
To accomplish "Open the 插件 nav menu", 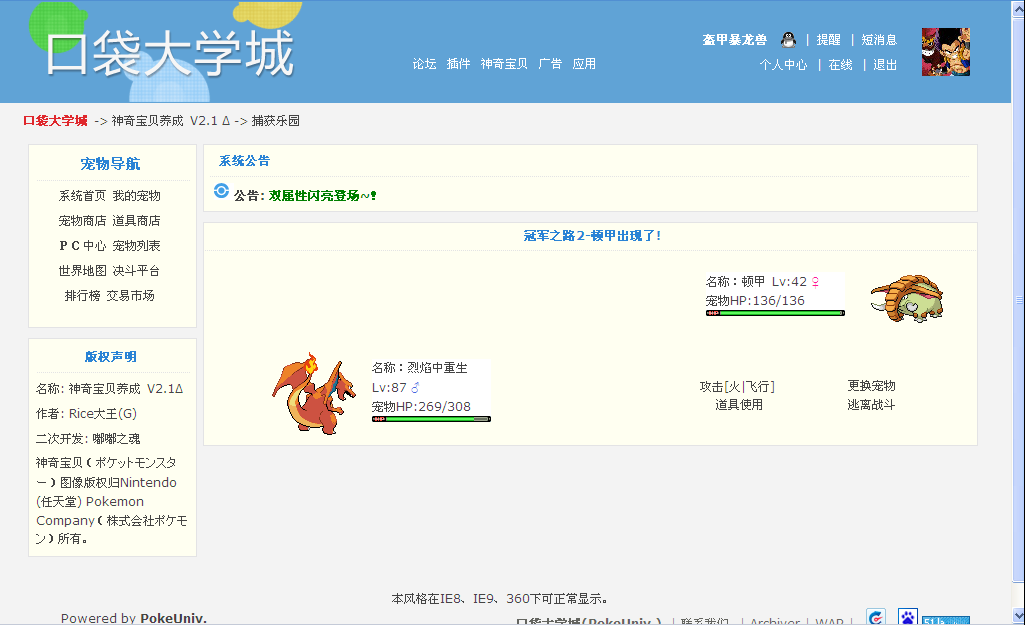I will click(x=458, y=64).
